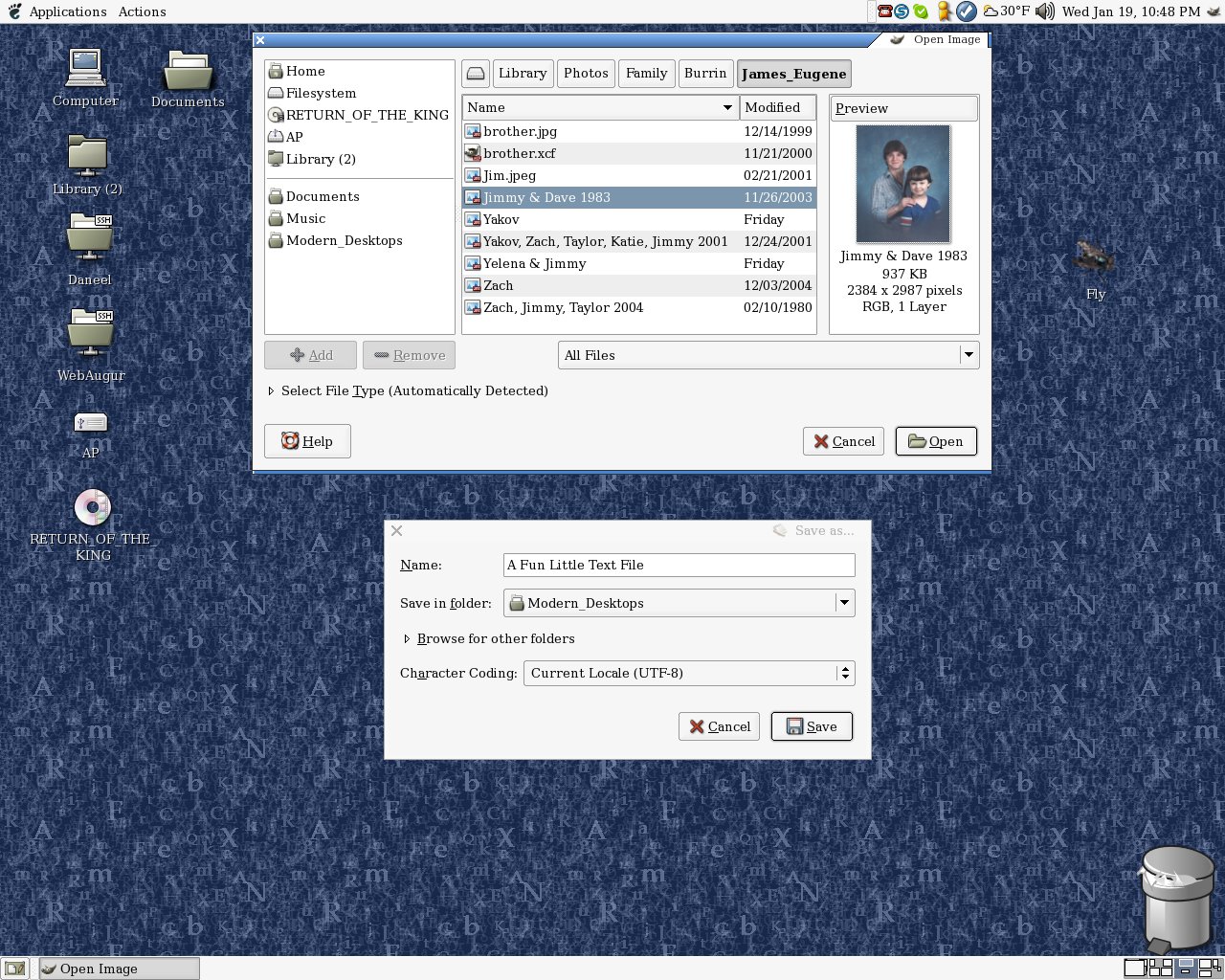
Task: Click the blue S tray icon
Action: click(x=902, y=11)
